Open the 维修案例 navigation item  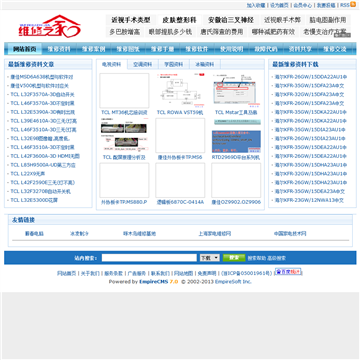[x=93, y=49]
